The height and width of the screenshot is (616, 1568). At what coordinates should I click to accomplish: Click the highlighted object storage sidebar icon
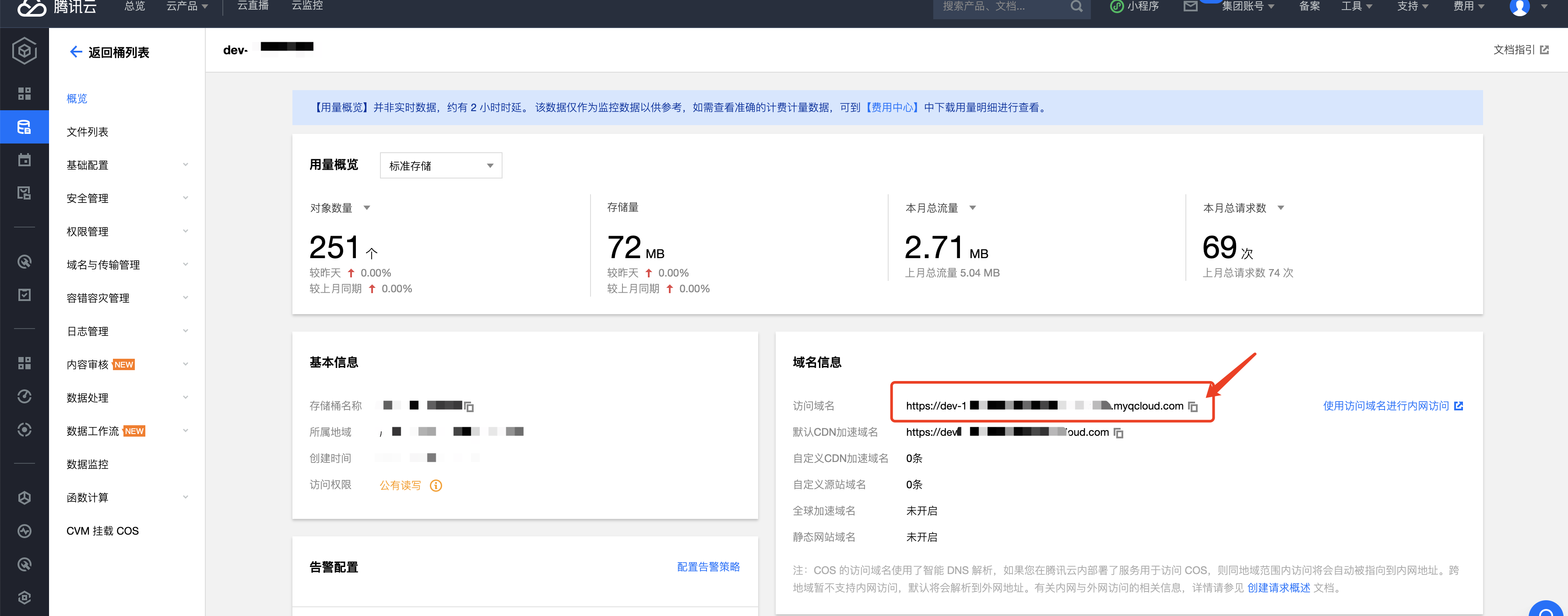coord(24,127)
